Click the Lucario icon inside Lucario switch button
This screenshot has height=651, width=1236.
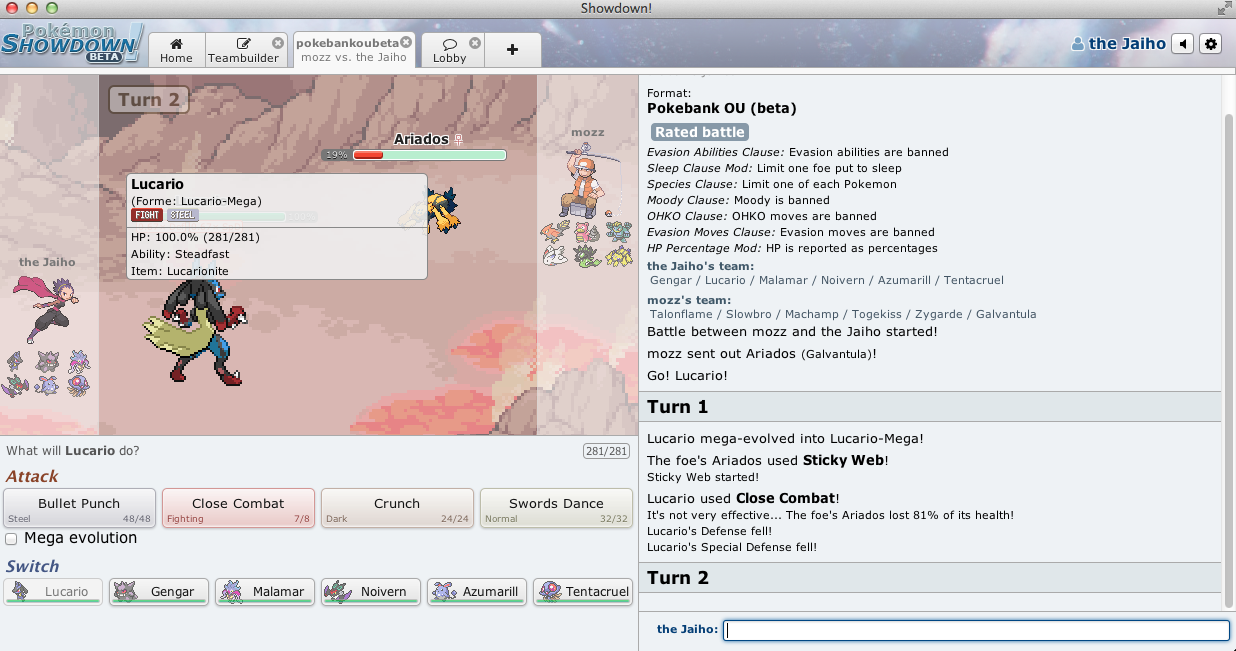point(20,591)
